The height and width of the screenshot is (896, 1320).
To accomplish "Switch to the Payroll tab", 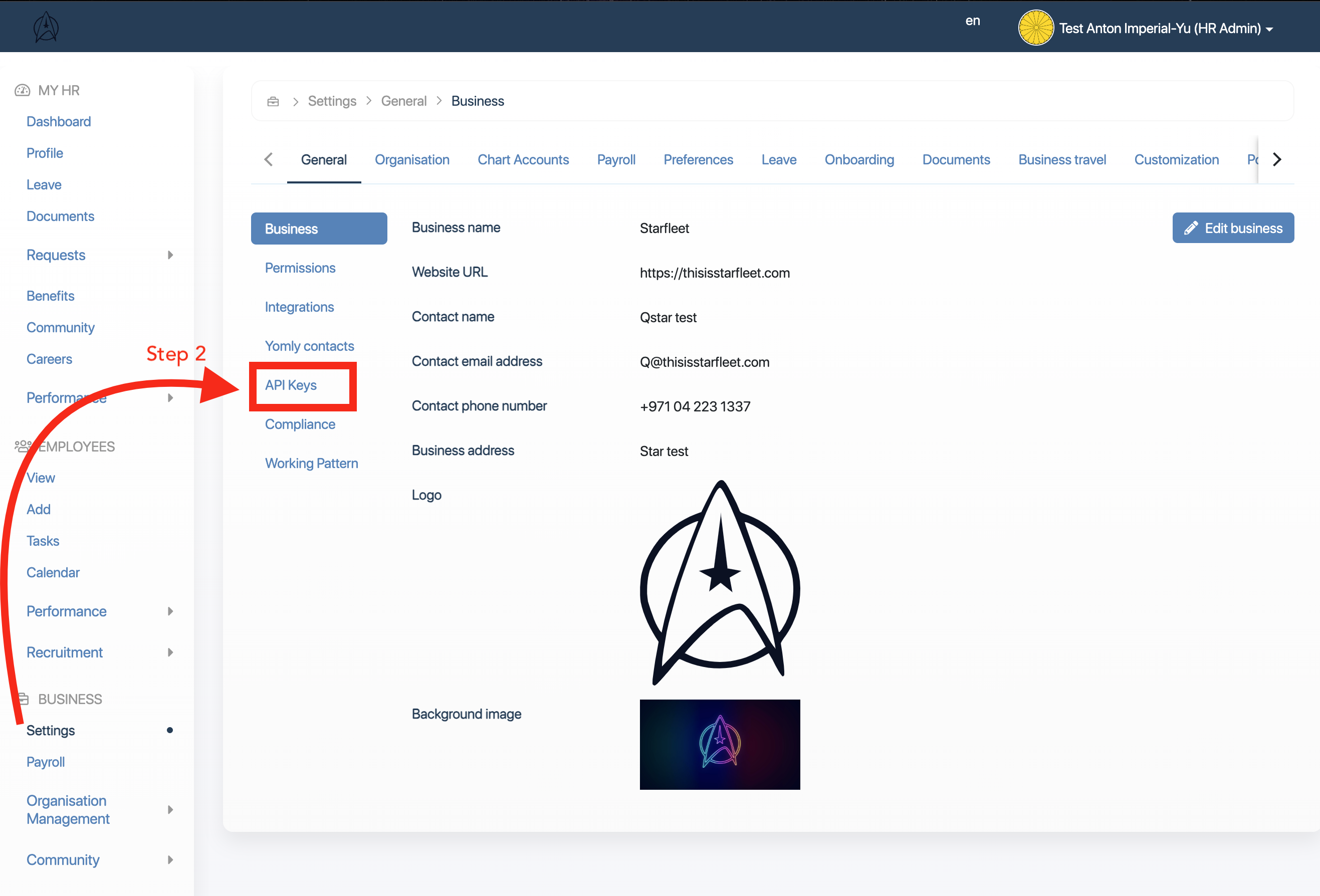I will [x=616, y=159].
